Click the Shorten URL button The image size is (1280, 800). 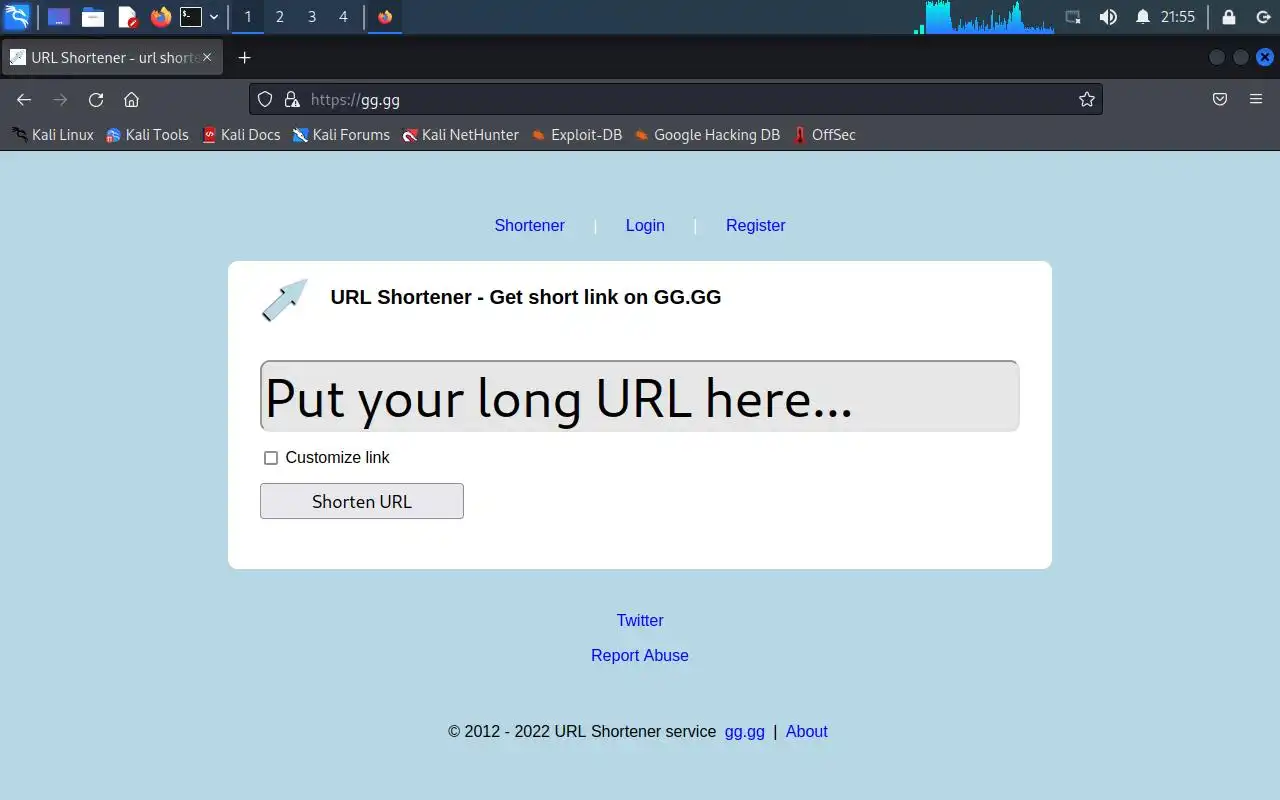click(362, 501)
